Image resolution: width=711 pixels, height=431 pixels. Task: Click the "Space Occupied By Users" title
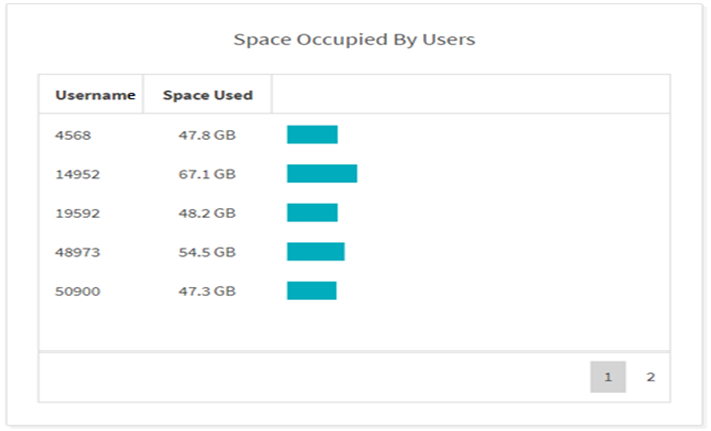[x=354, y=40]
